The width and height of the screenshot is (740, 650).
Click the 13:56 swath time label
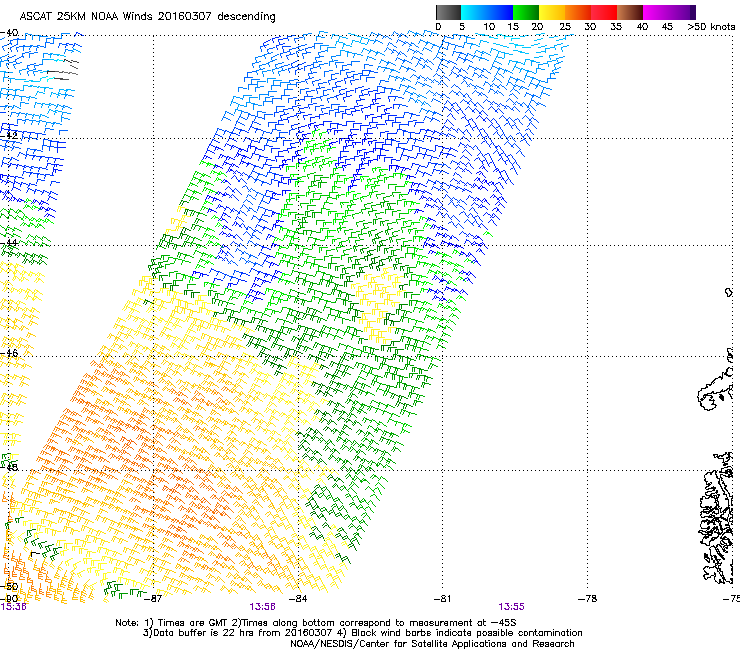262,607
